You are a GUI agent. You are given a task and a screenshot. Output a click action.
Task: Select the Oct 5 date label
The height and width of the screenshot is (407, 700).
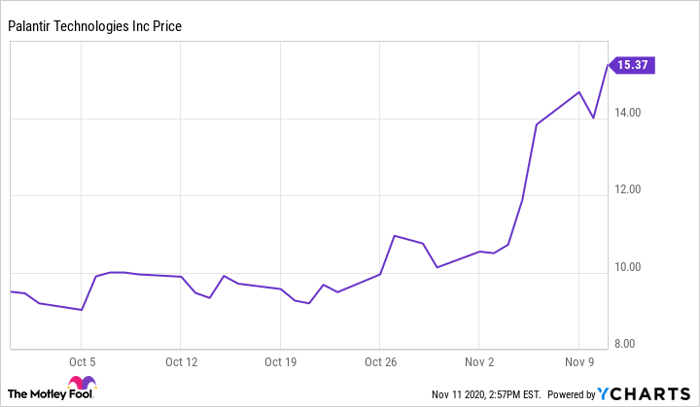(81, 361)
